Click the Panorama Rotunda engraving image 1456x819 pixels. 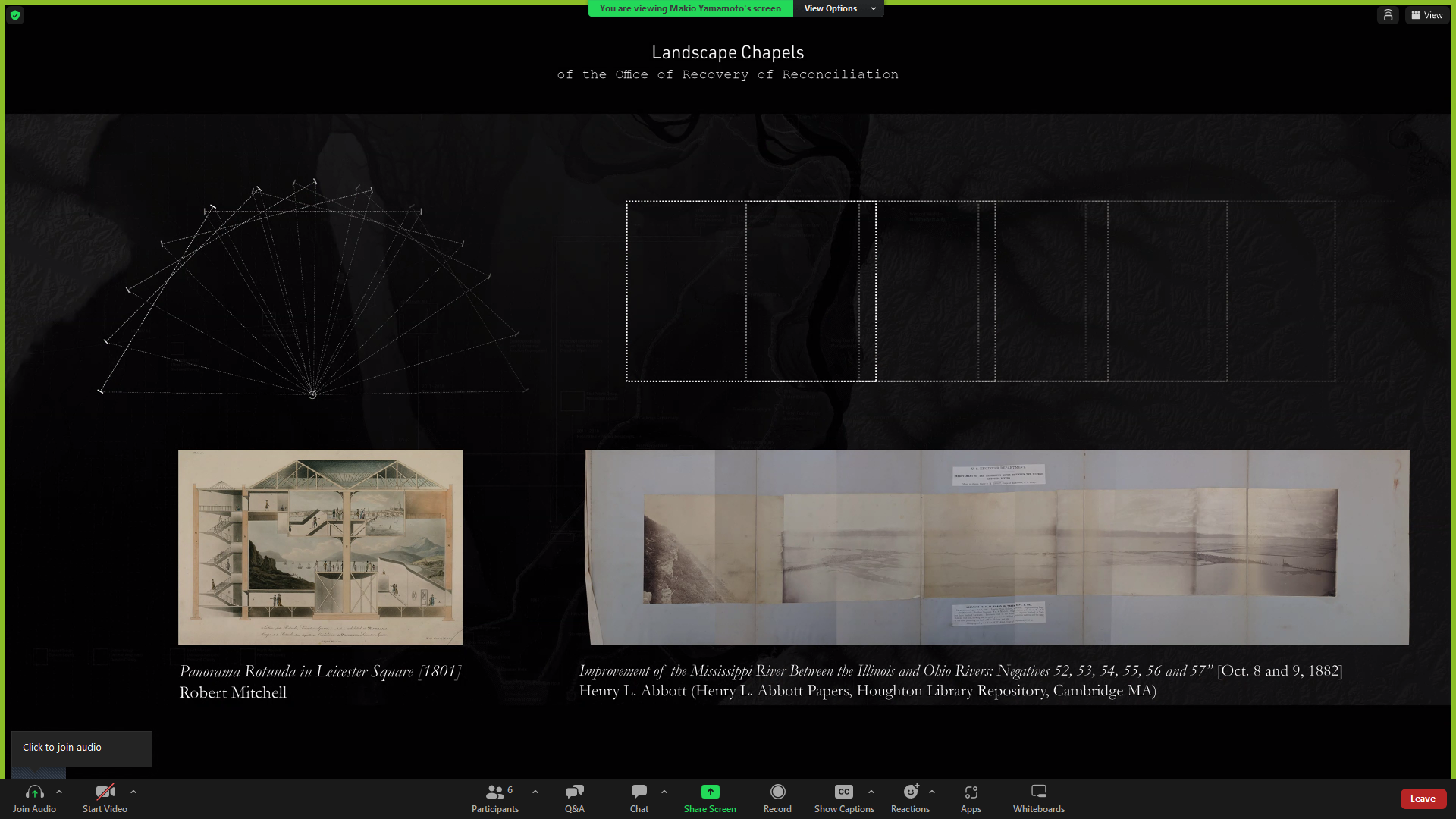point(320,547)
